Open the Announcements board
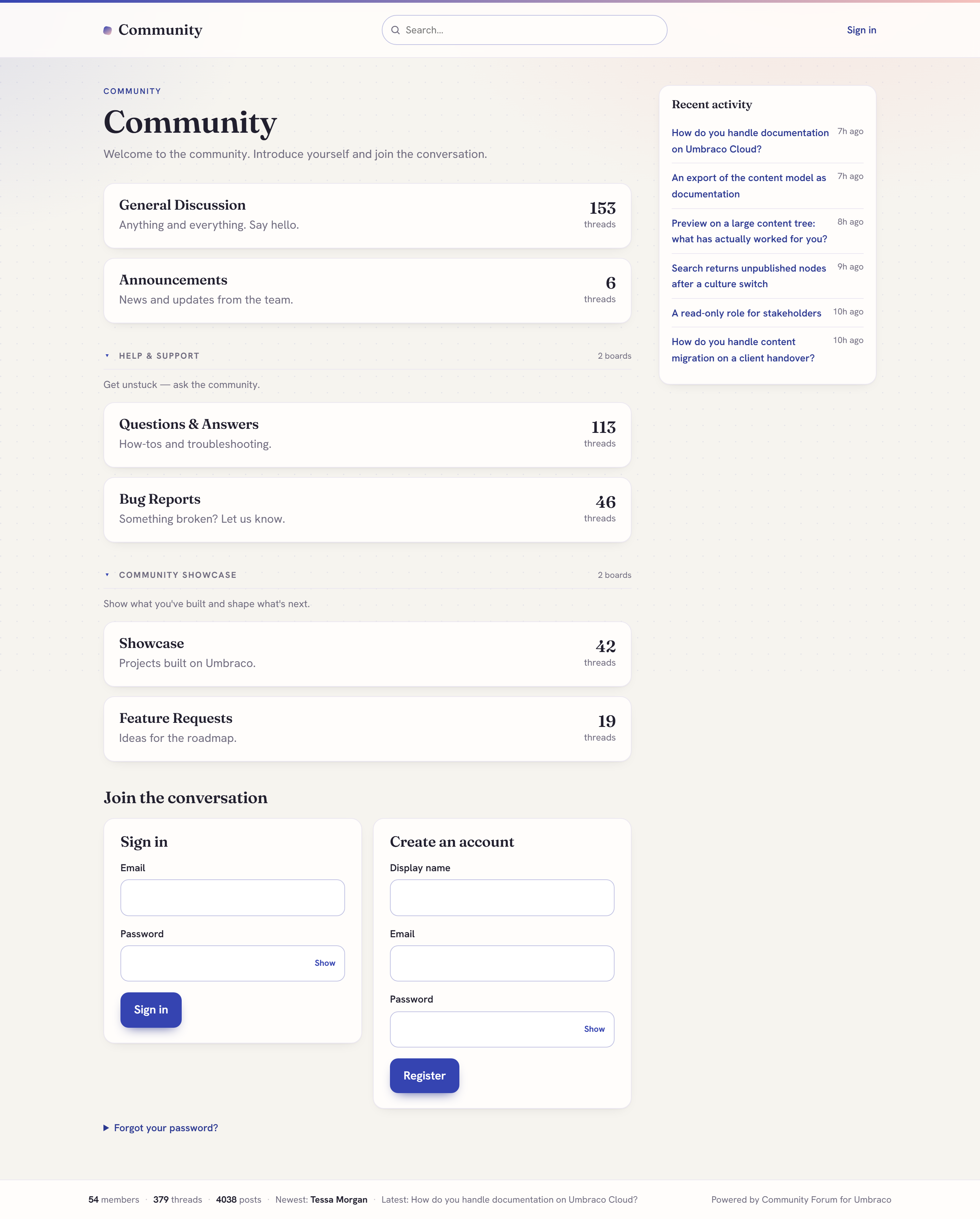This screenshot has width=980, height=1219. point(367,291)
